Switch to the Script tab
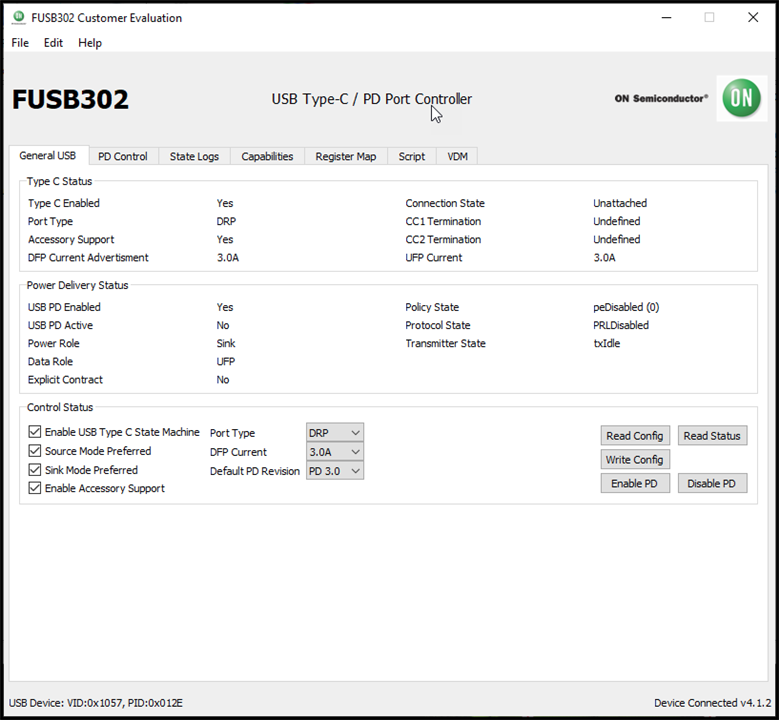The height and width of the screenshot is (720, 779). [411, 156]
